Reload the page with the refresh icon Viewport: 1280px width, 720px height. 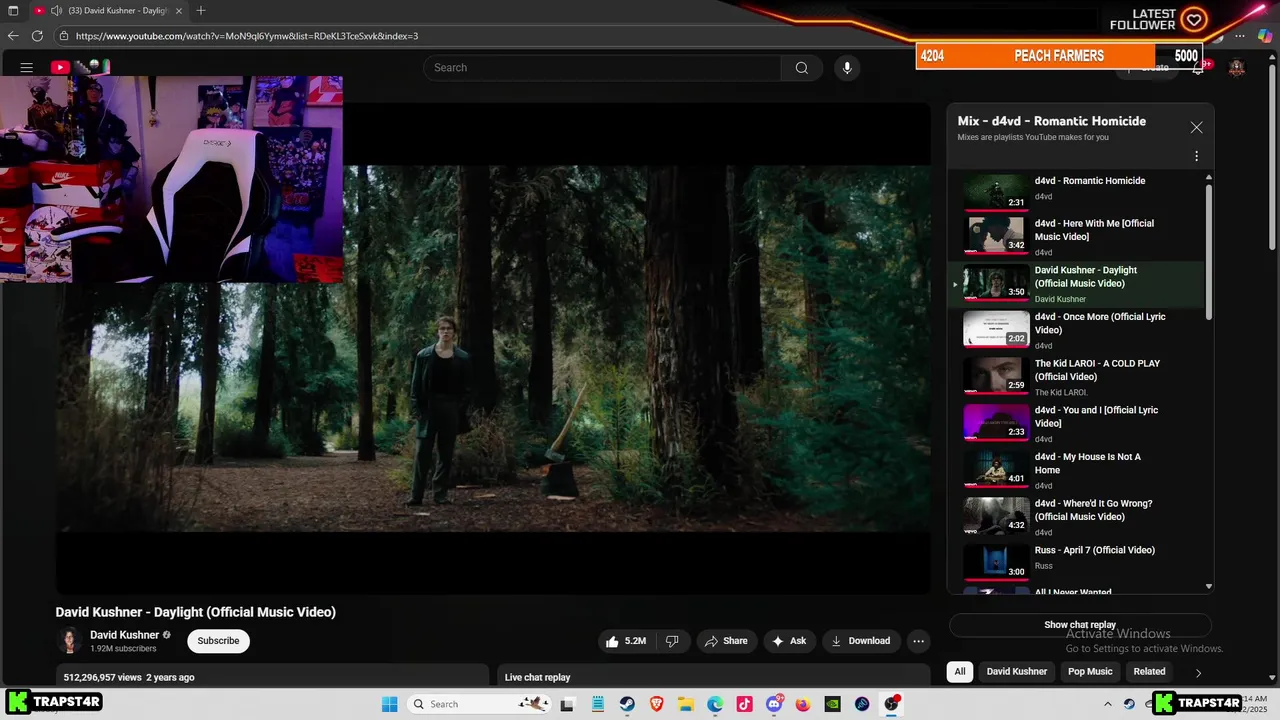click(x=37, y=36)
